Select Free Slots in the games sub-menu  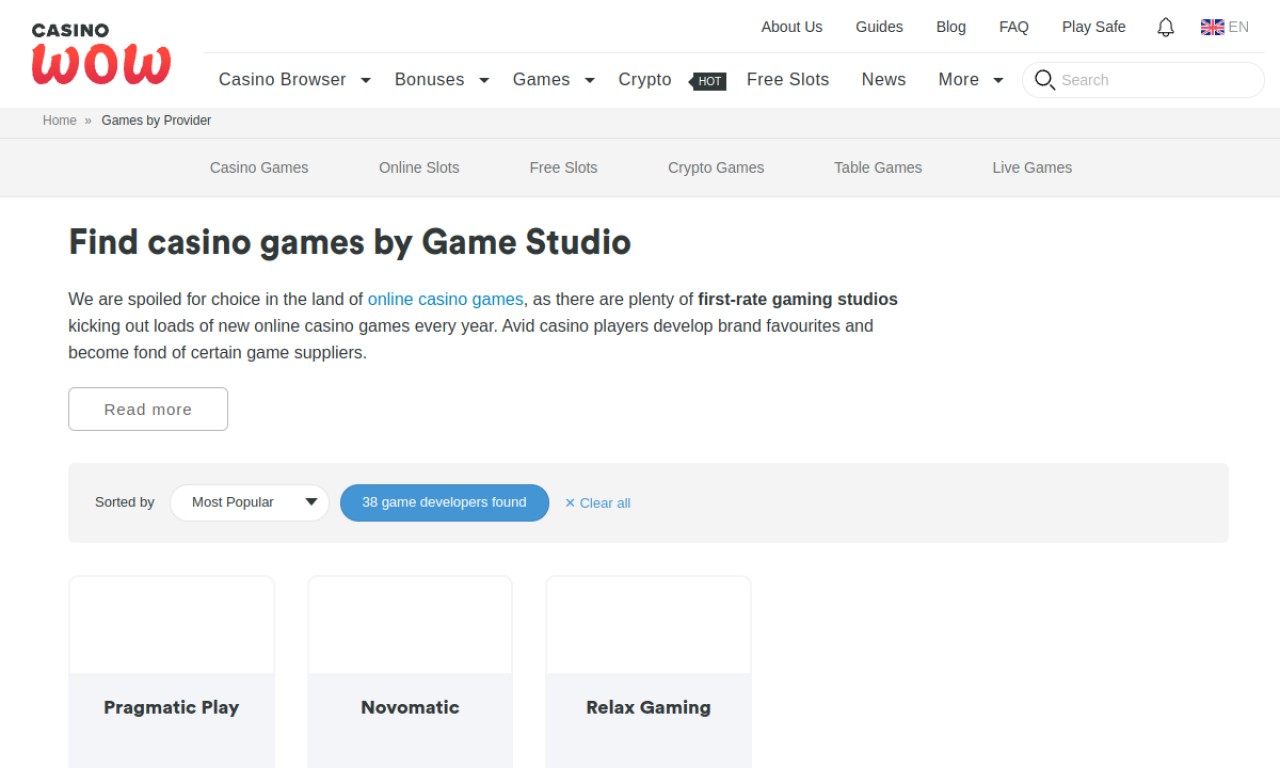(x=563, y=168)
